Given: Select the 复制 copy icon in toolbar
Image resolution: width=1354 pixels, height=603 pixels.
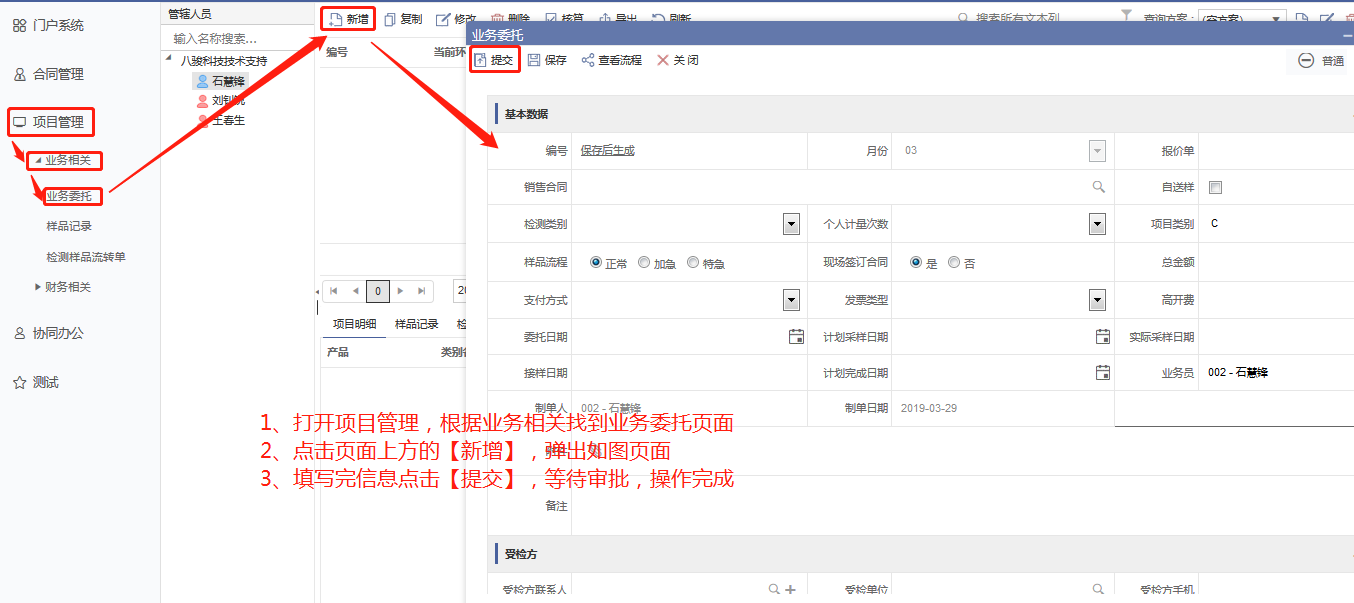Looking at the screenshot, I should [x=403, y=16].
